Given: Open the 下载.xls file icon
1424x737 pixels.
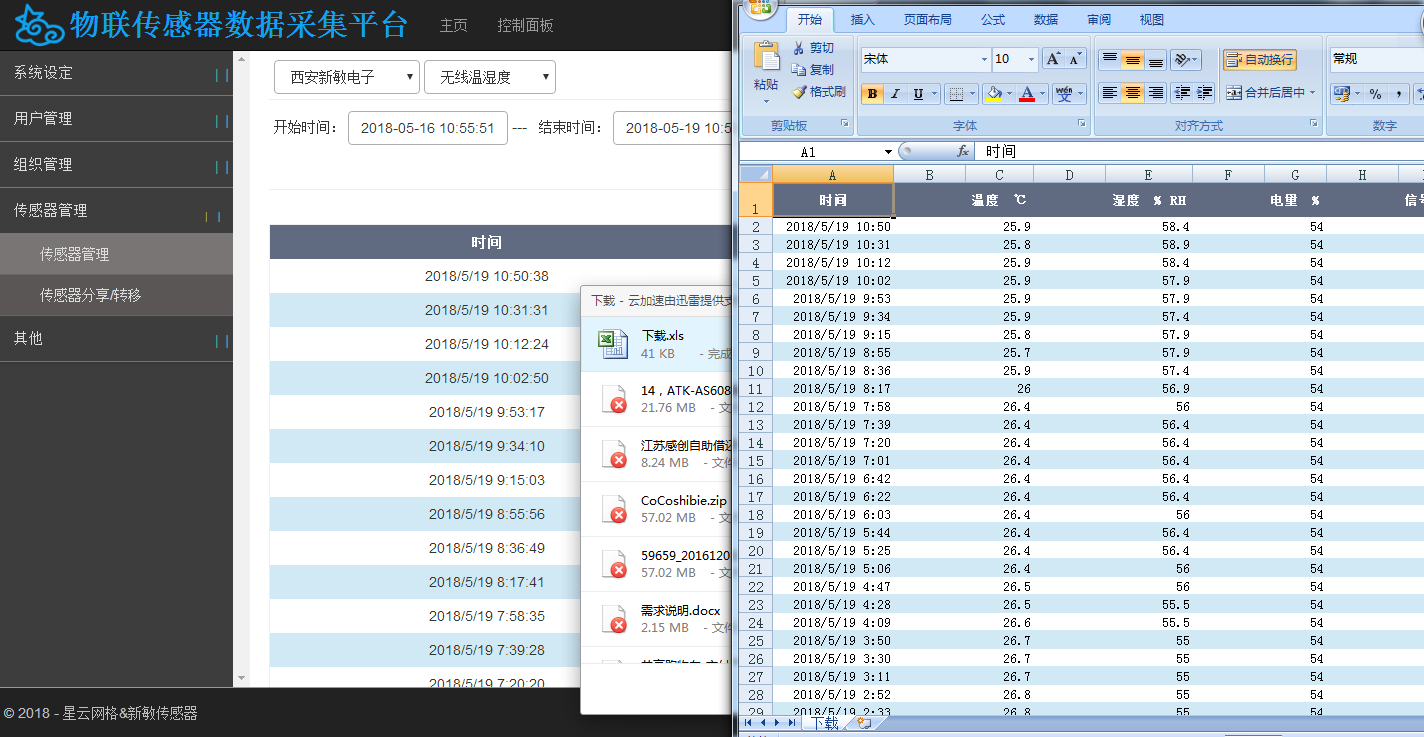Looking at the screenshot, I should [x=612, y=343].
